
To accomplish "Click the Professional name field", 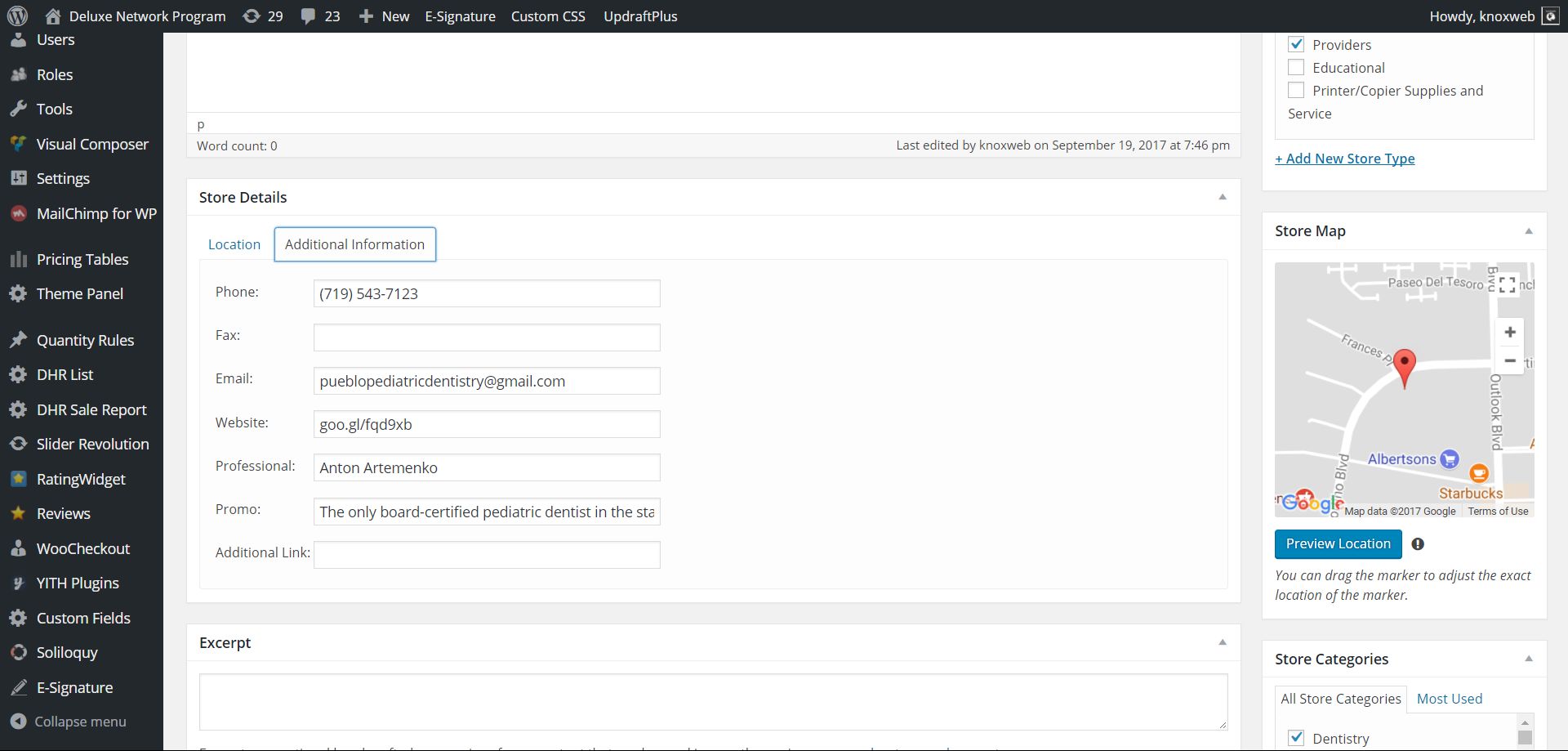I will pos(487,467).
